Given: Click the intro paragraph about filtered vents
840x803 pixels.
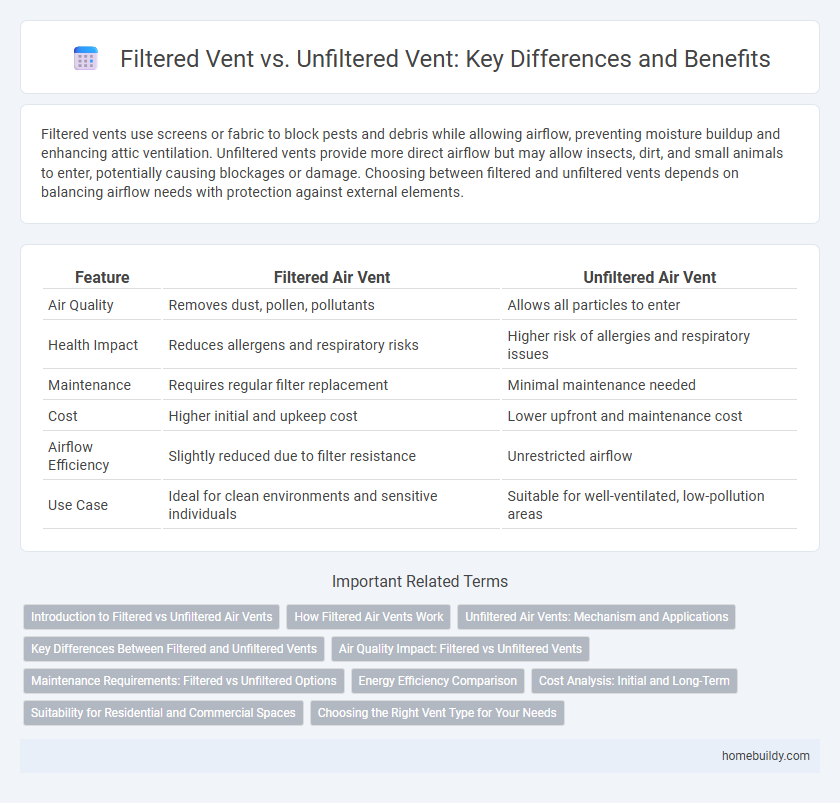Looking at the screenshot, I should coord(420,165).
